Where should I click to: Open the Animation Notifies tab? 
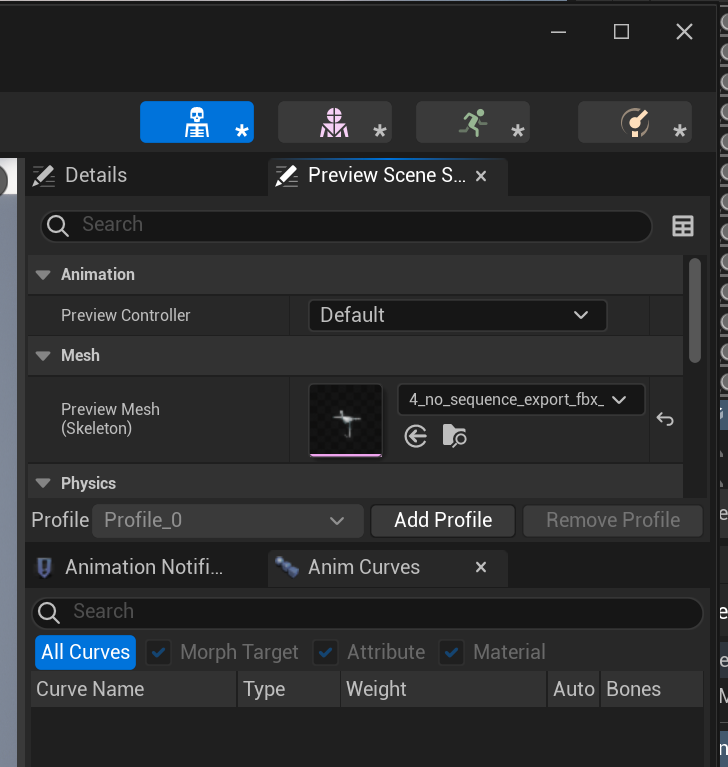pyautogui.click(x=143, y=567)
